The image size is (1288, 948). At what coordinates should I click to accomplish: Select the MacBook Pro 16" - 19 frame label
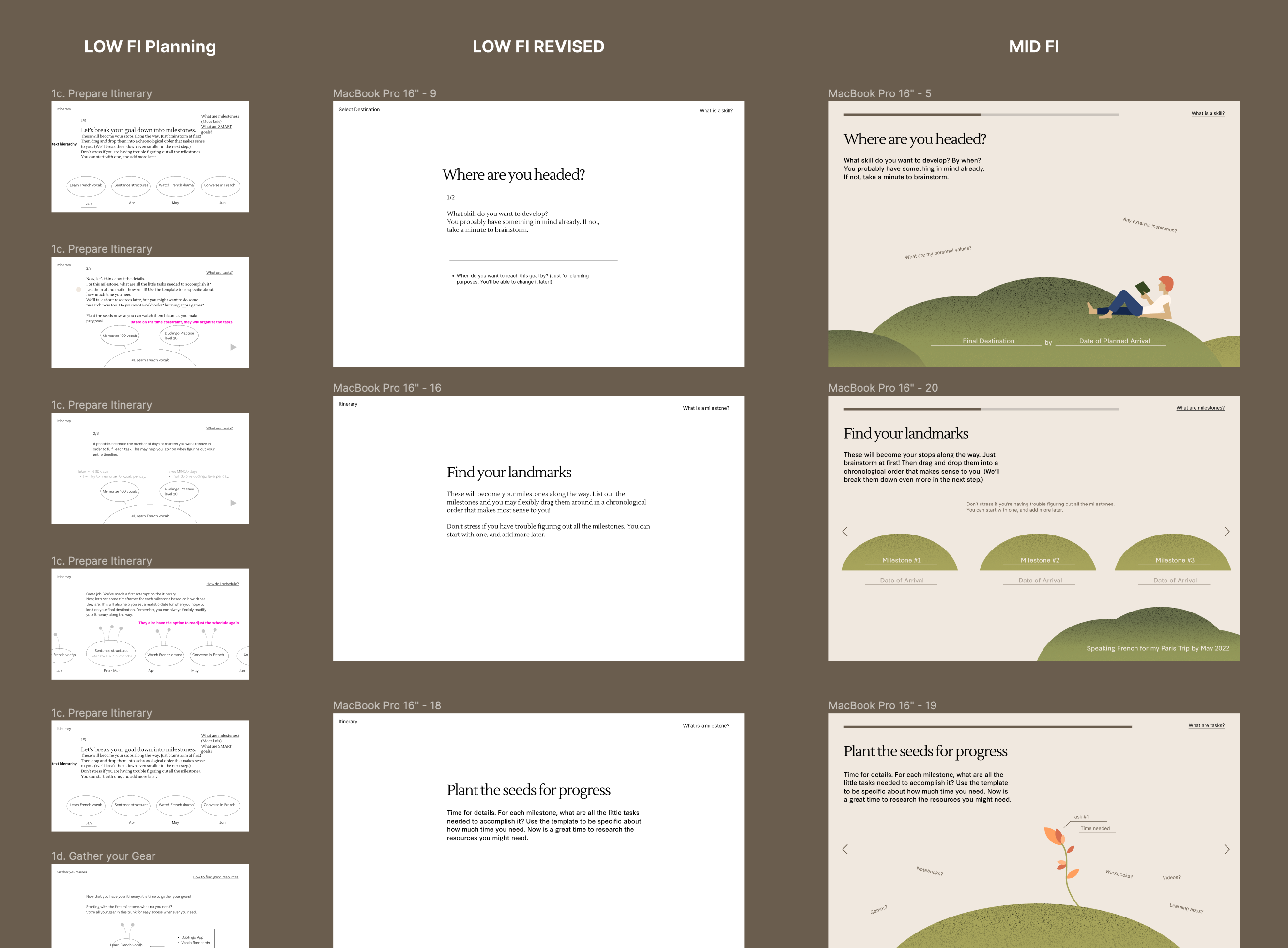click(x=882, y=706)
